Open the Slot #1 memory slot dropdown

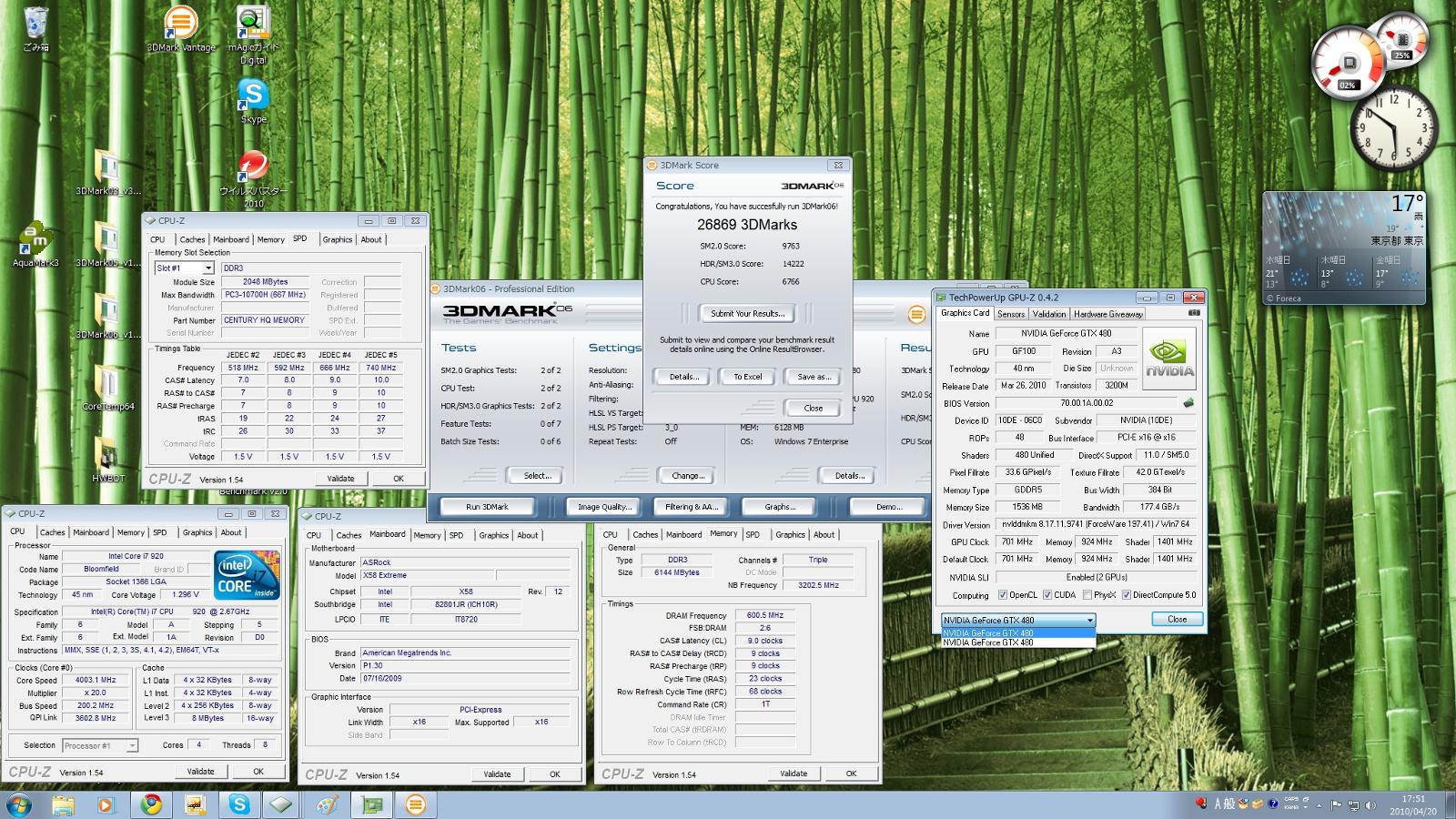[x=184, y=268]
